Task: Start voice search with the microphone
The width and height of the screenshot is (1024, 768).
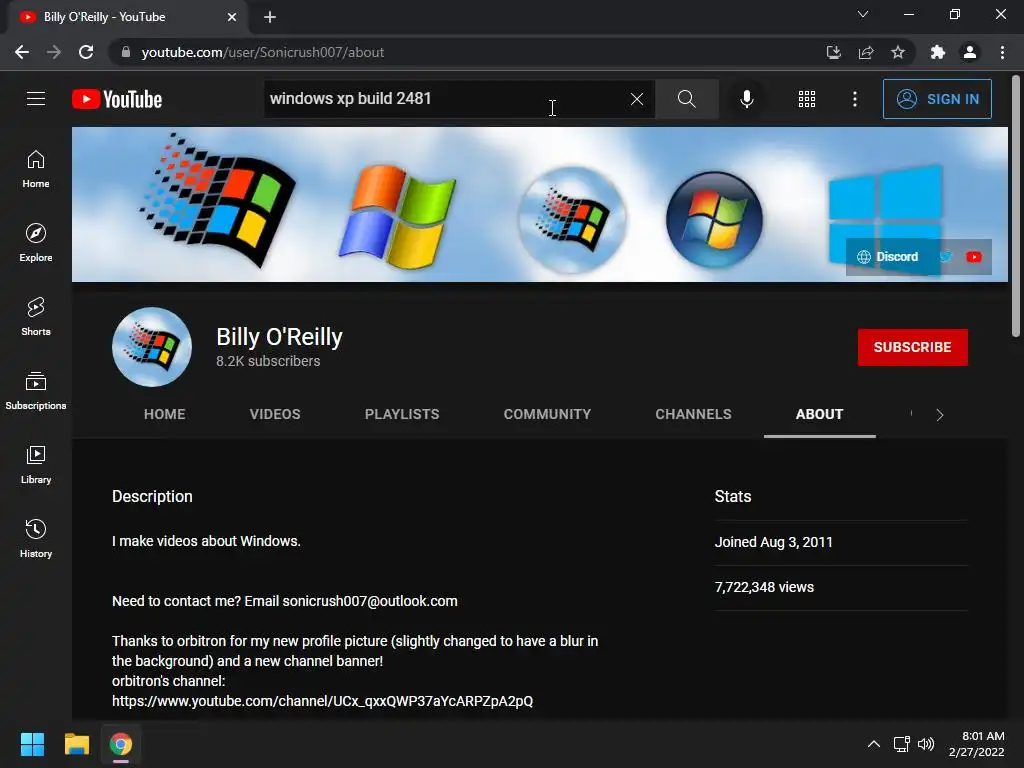Action: [747, 99]
